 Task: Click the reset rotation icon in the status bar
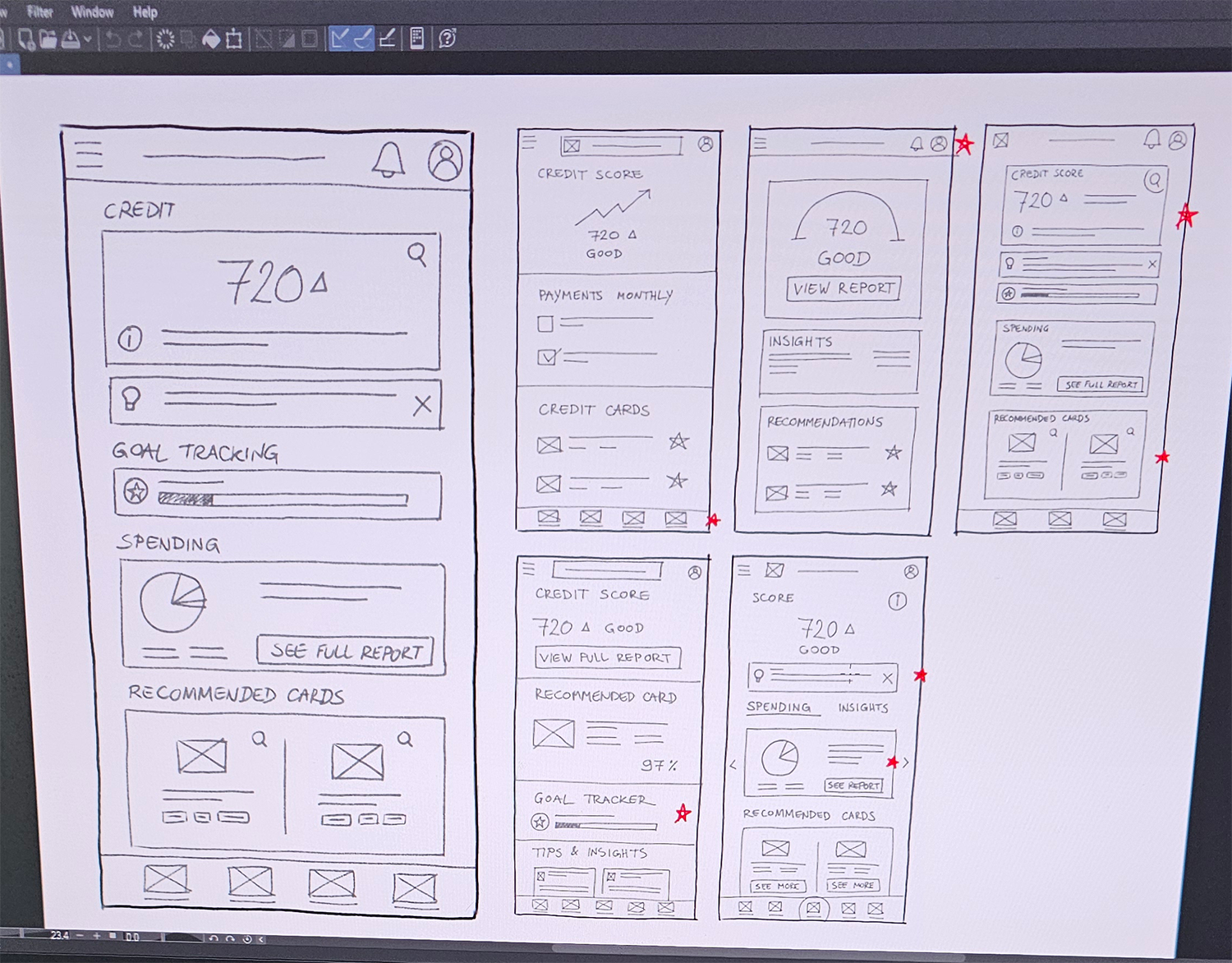coord(247,938)
